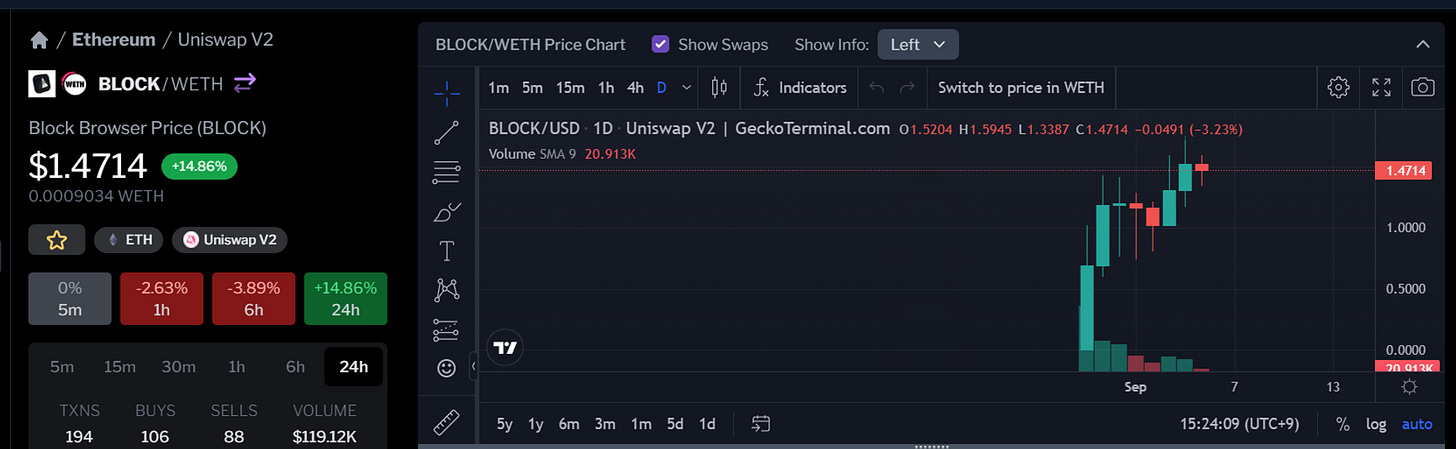The height and width of the screenshot is (449, 1456).
Task: Select the D daily interval
Action: pos(662,88)
